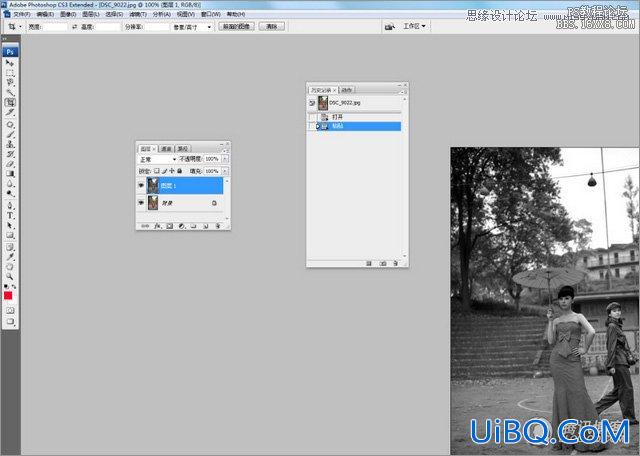This screenshot has width=640, height=456.
Task: Select the Brush tool
Action: 10,134
